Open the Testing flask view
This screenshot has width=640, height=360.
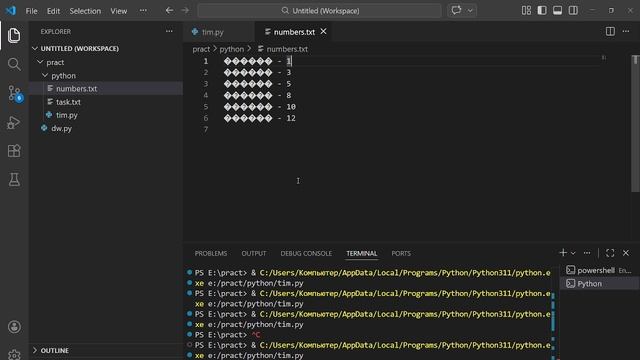pos(14,180)
